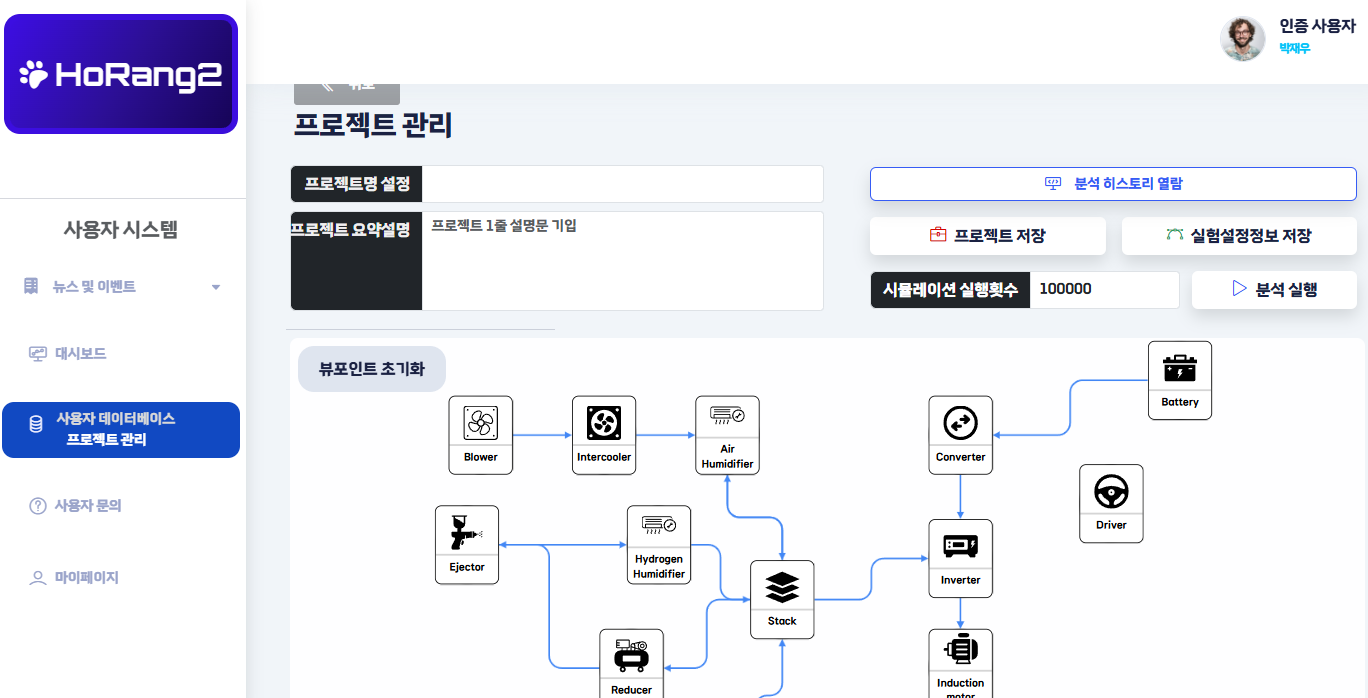
Task: Click 뷰포인트 초기화 button
Action: tap(372, 369)
